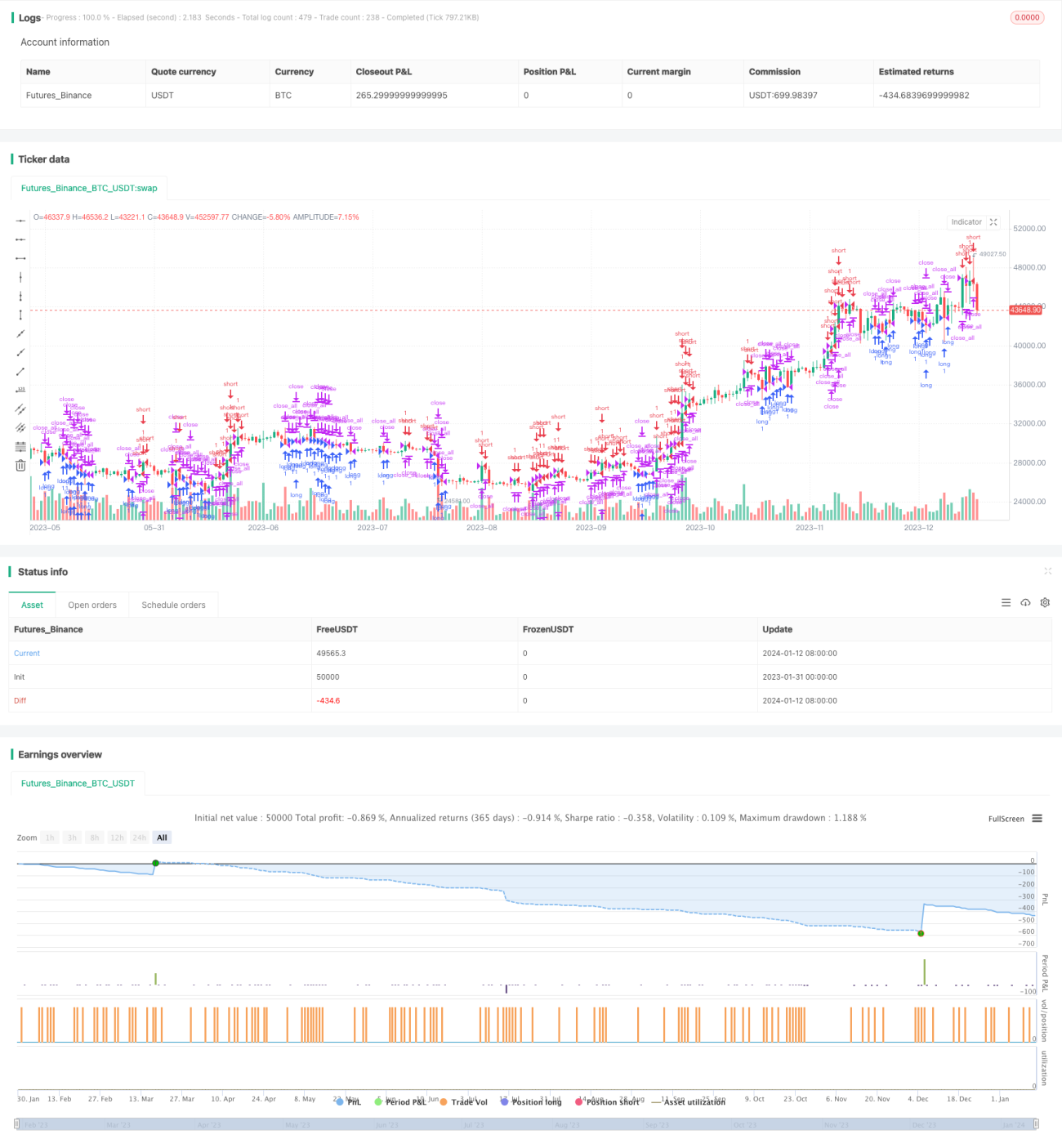Image resolution: width=1062 pixels, height=1148 pixels.
Task: Click the FullScreen button on earnings chart
Action: pyautogui.click(x=1006, y=819)
